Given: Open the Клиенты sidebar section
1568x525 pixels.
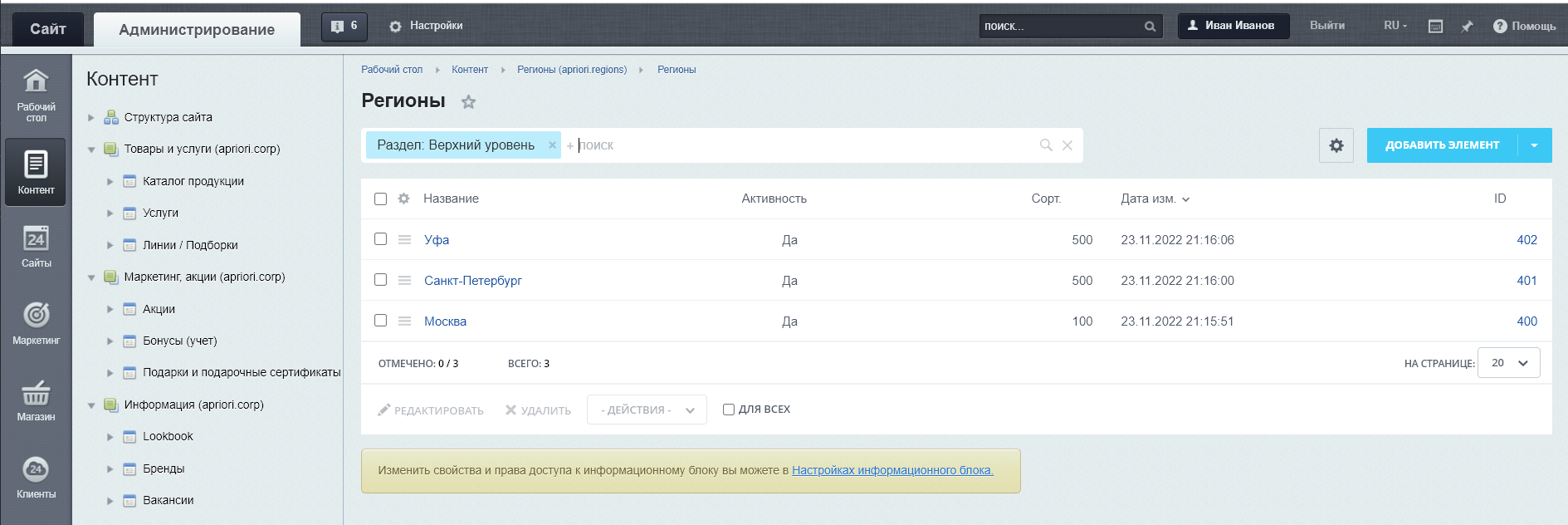Looking at the screenshot, I should pos(36,478).
